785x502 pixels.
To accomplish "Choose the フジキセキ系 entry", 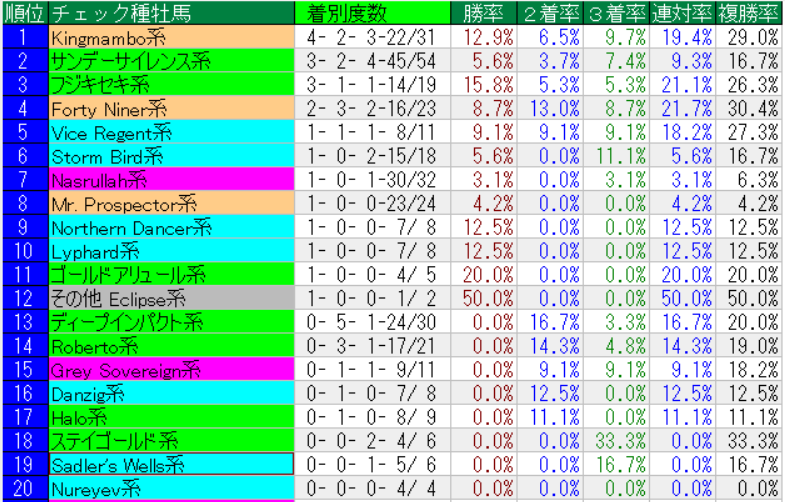I will 170,84.
